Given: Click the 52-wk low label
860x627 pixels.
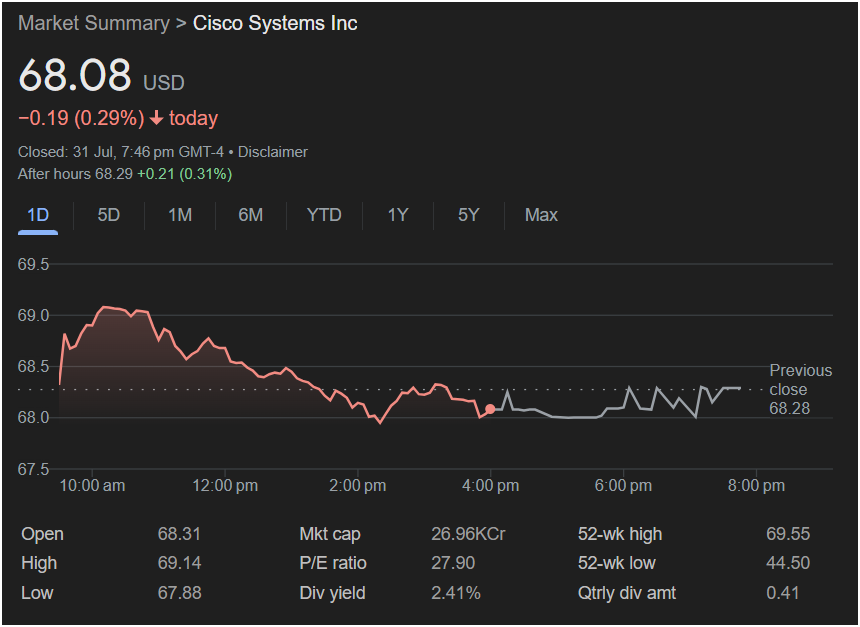Looking at the screenshot, I should click(x=616, y=563).
